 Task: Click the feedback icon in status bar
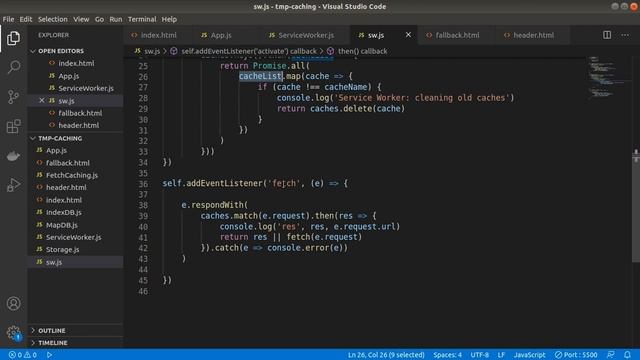pos(611,355)
